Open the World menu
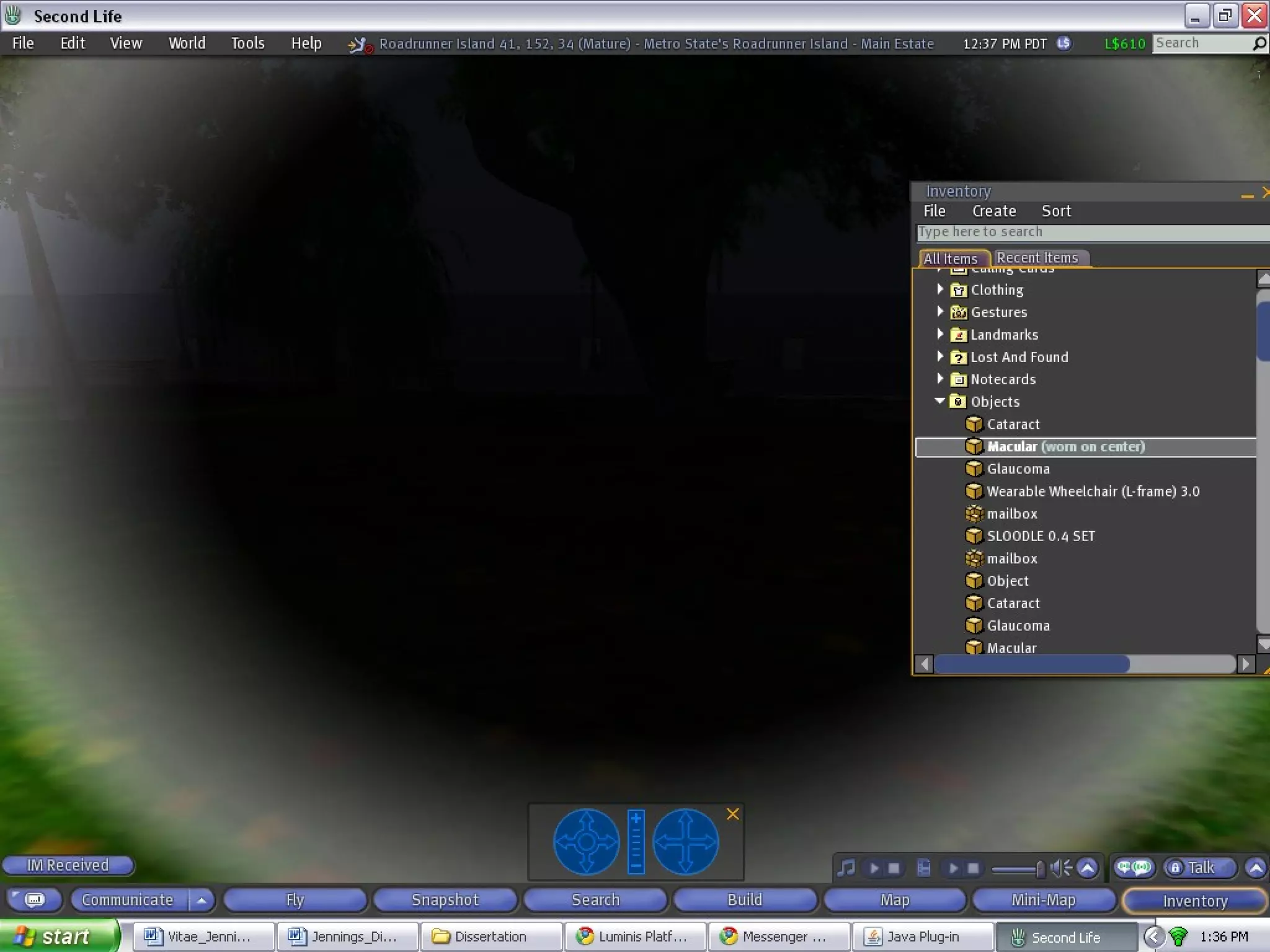The width and height of the screenshot is (1270, 952). (187, 43)
